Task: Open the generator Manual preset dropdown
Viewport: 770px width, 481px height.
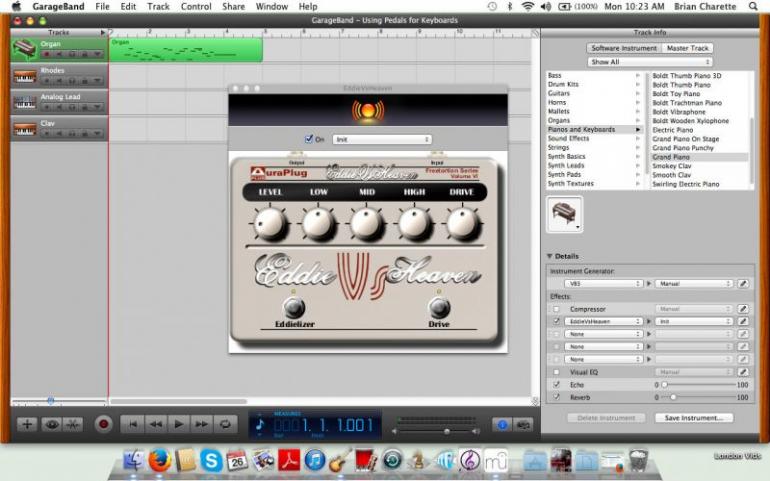Action: pyautogui.click(x=694, y=283)
